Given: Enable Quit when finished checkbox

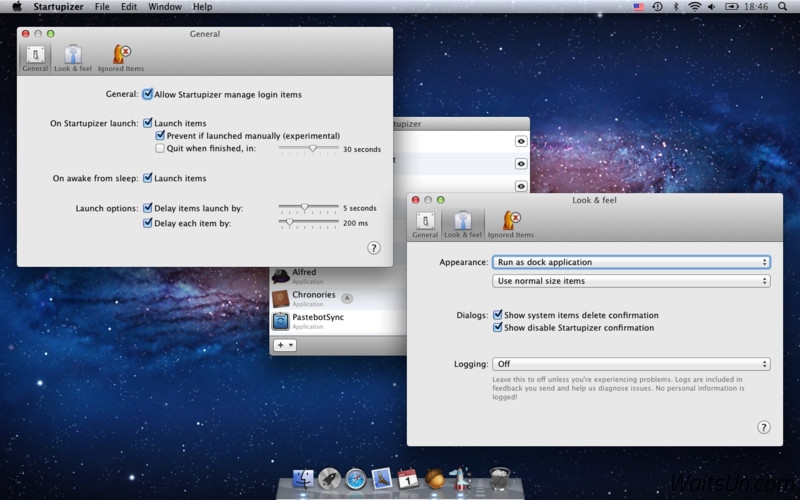Looking at the screenshot, I should (160, 148).
